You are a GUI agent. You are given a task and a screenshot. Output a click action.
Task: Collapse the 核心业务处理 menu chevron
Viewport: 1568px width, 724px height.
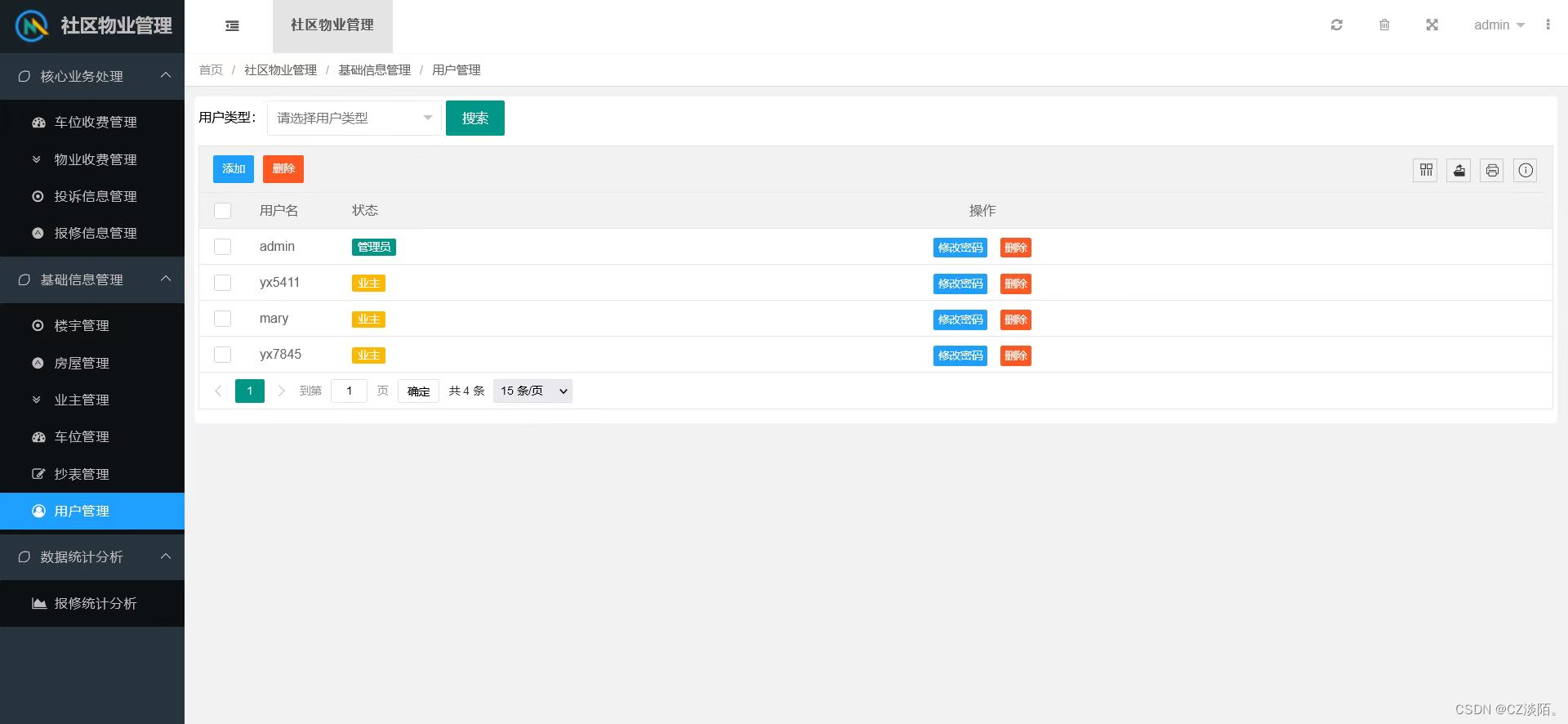166,75
